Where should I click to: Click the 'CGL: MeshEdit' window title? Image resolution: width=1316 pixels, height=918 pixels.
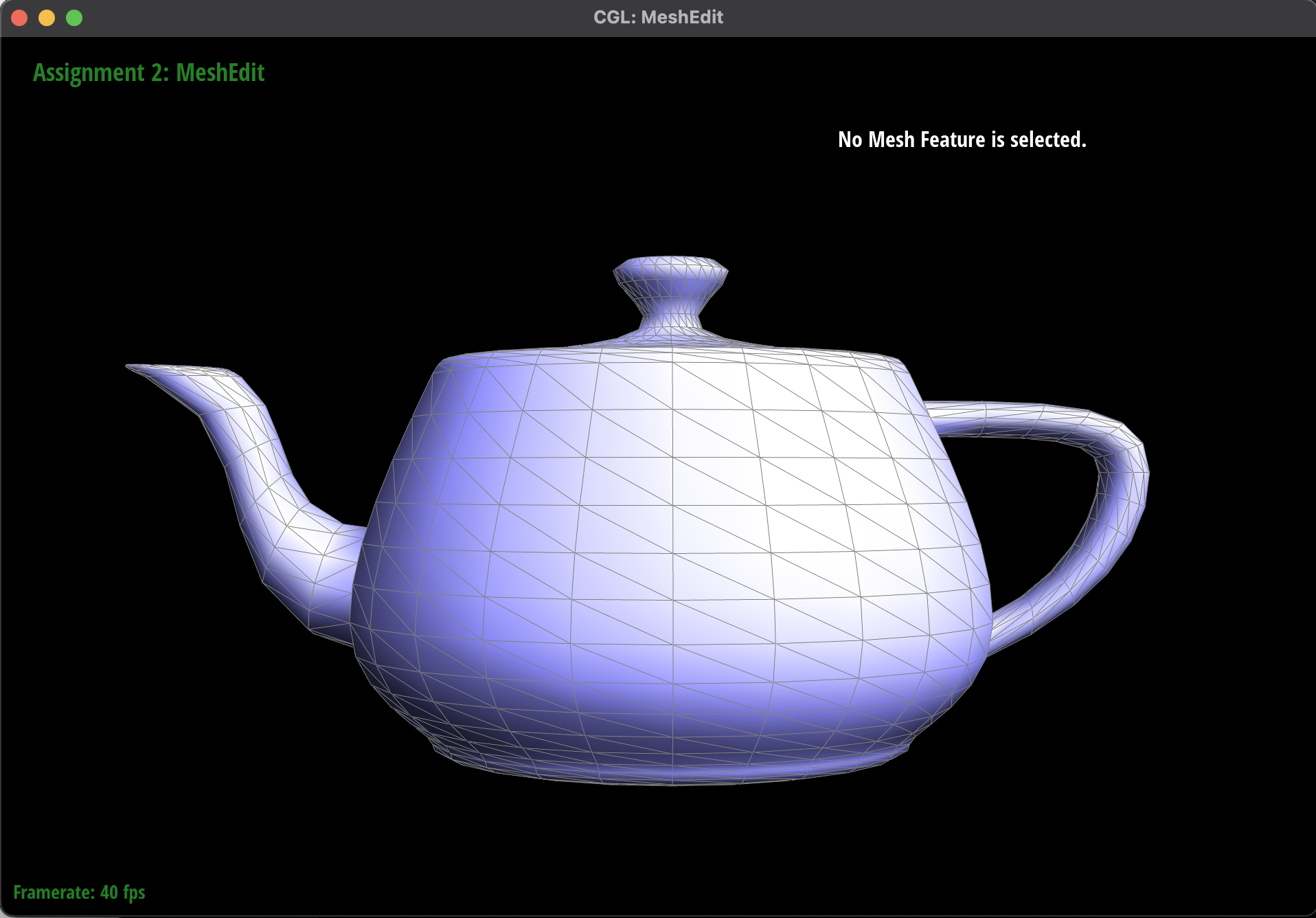click(x=658, y=17)
